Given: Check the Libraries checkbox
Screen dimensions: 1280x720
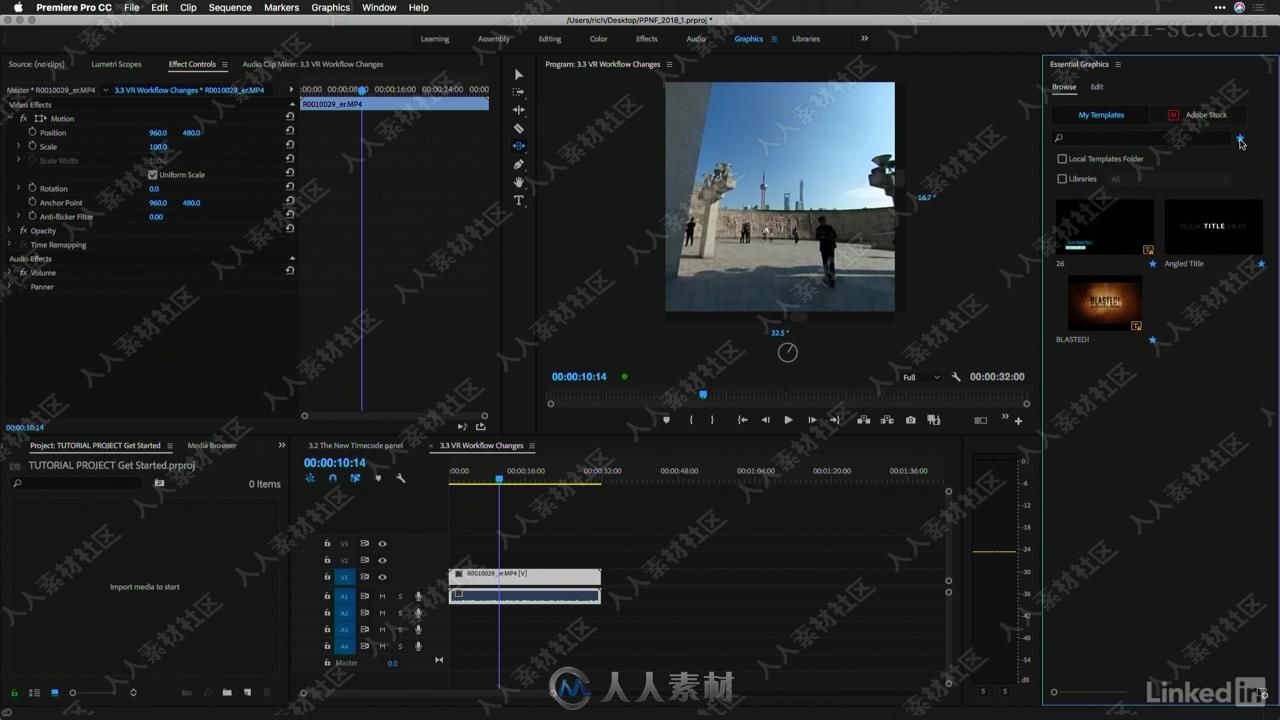Looking at the screenshot, I should [x=1062, y=179].
